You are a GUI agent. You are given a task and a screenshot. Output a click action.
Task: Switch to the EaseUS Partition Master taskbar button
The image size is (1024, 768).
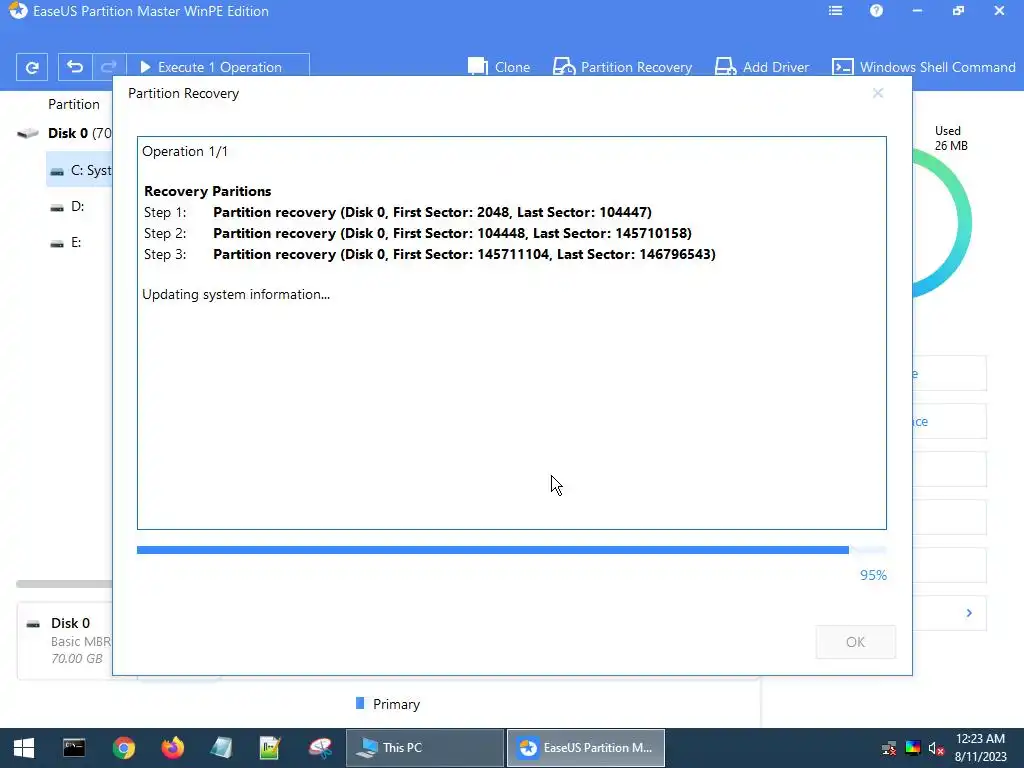586,748
